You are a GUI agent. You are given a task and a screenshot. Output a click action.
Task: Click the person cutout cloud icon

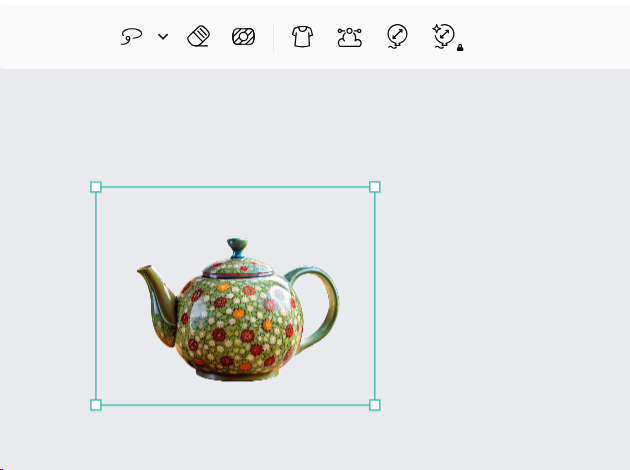(x=350, y=37)
